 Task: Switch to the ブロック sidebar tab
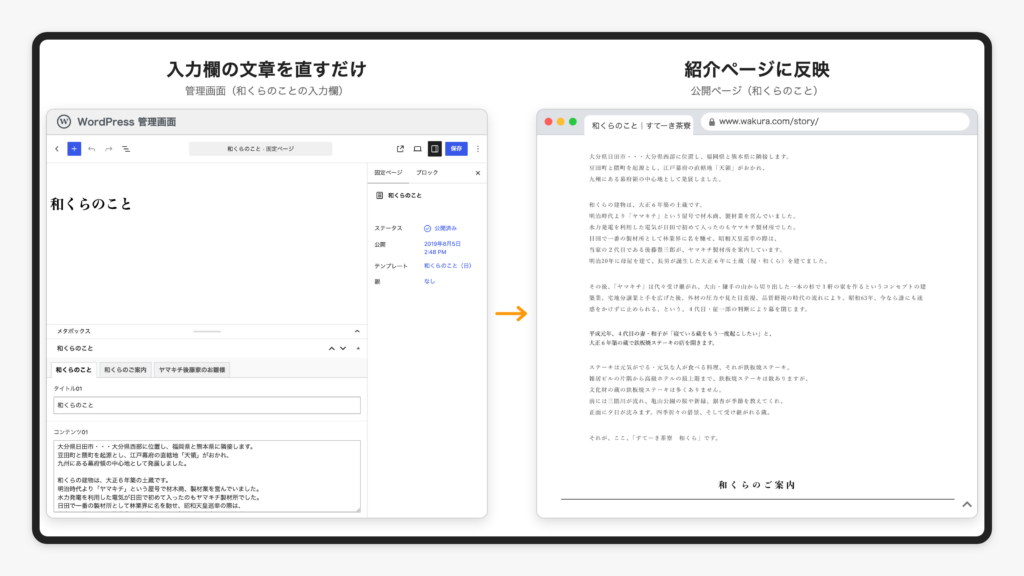coord(427,172)
